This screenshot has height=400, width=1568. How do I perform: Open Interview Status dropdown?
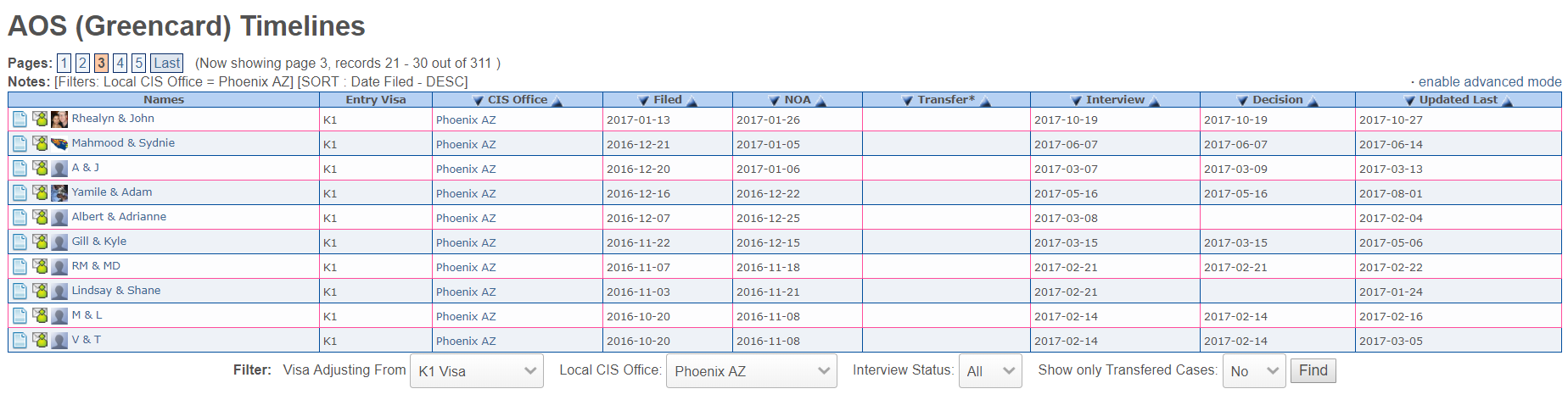(990, 371)
